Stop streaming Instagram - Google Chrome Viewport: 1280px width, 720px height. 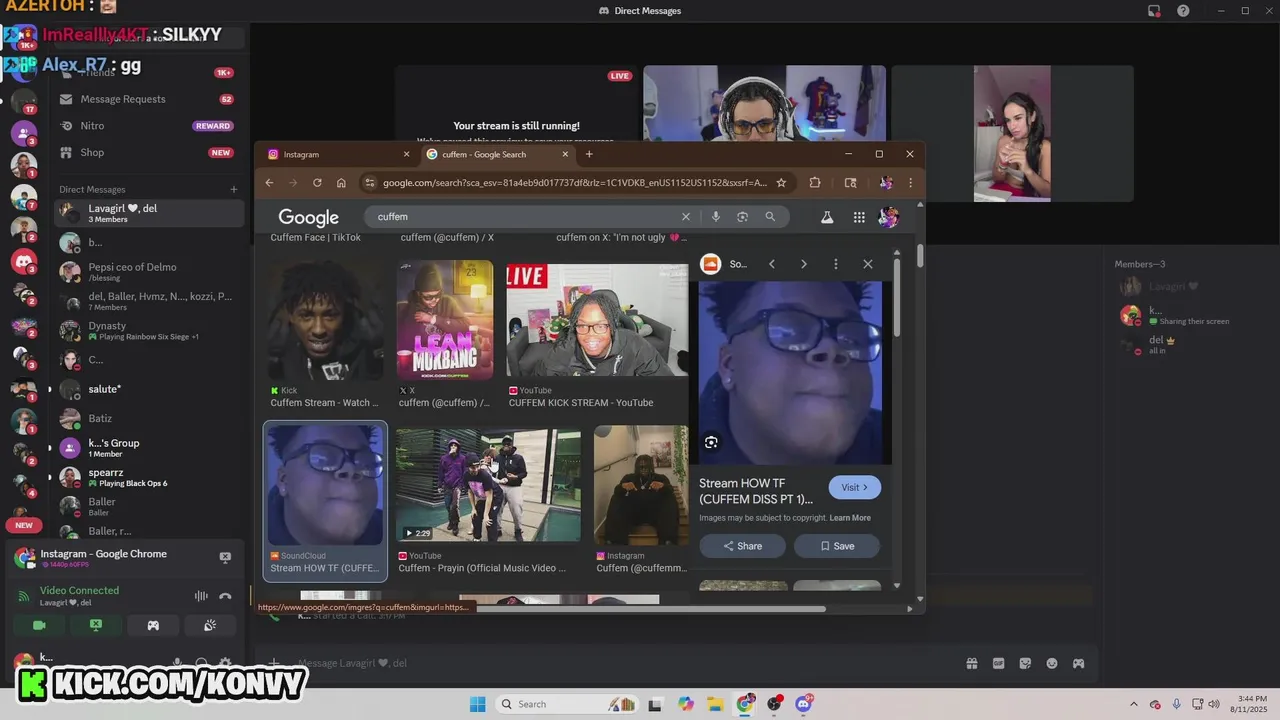tap(225, 557)
